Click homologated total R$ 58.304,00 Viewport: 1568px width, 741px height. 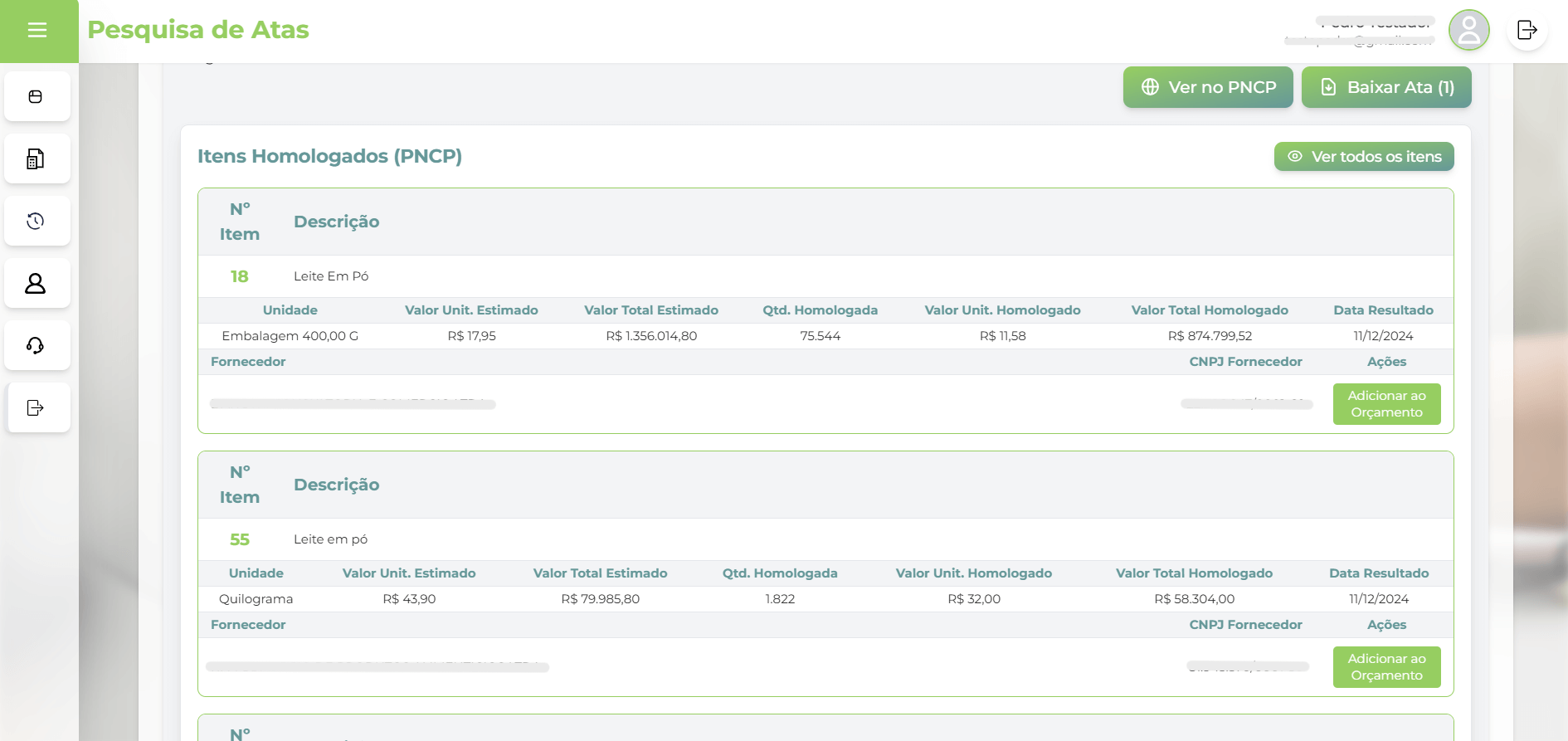coord(1194,599)
